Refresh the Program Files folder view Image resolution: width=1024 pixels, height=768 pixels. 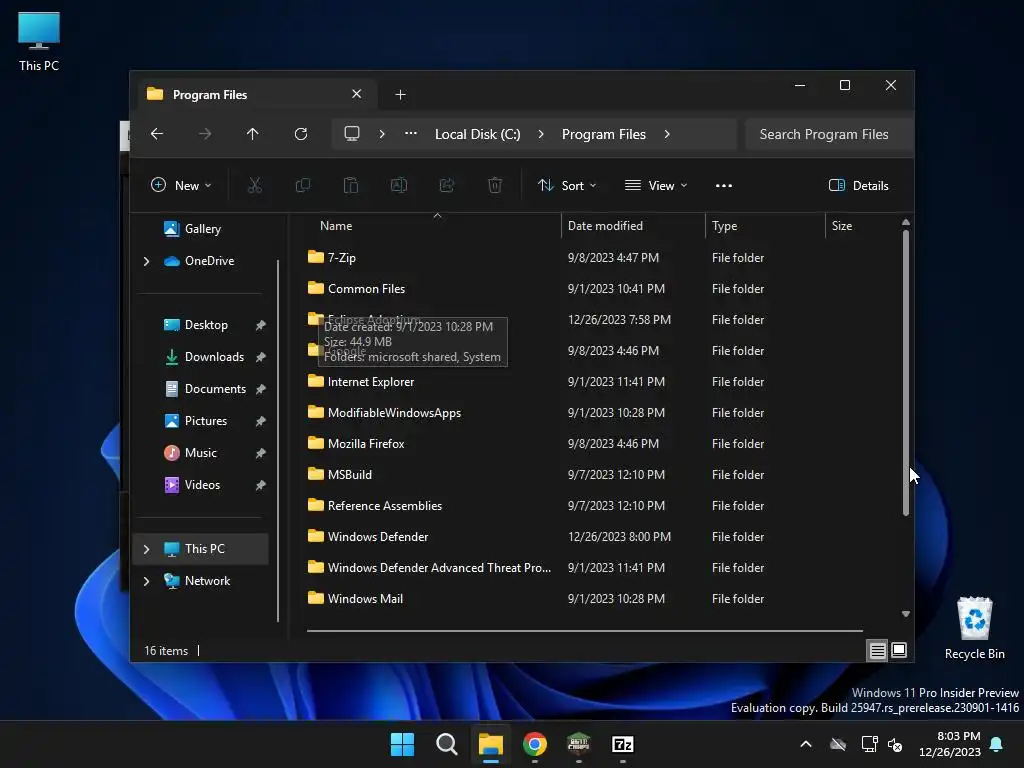pyautogui.click(x=300, y=134)
